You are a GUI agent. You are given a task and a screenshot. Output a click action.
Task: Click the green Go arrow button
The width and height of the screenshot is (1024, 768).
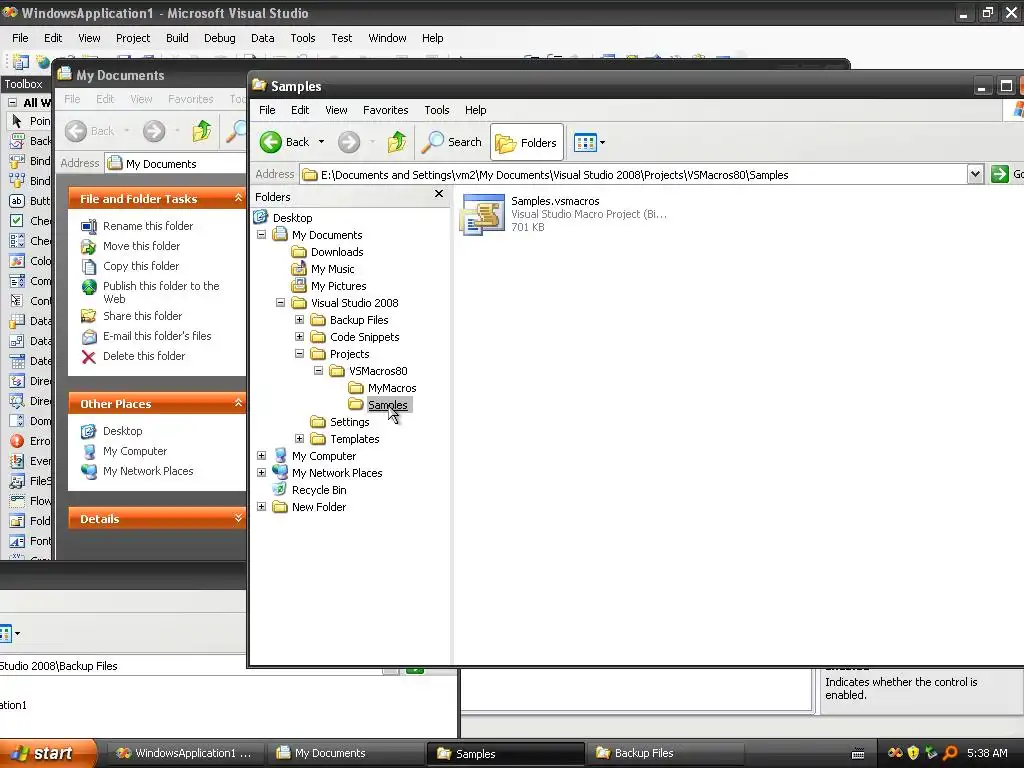[x=1000, y=174]
